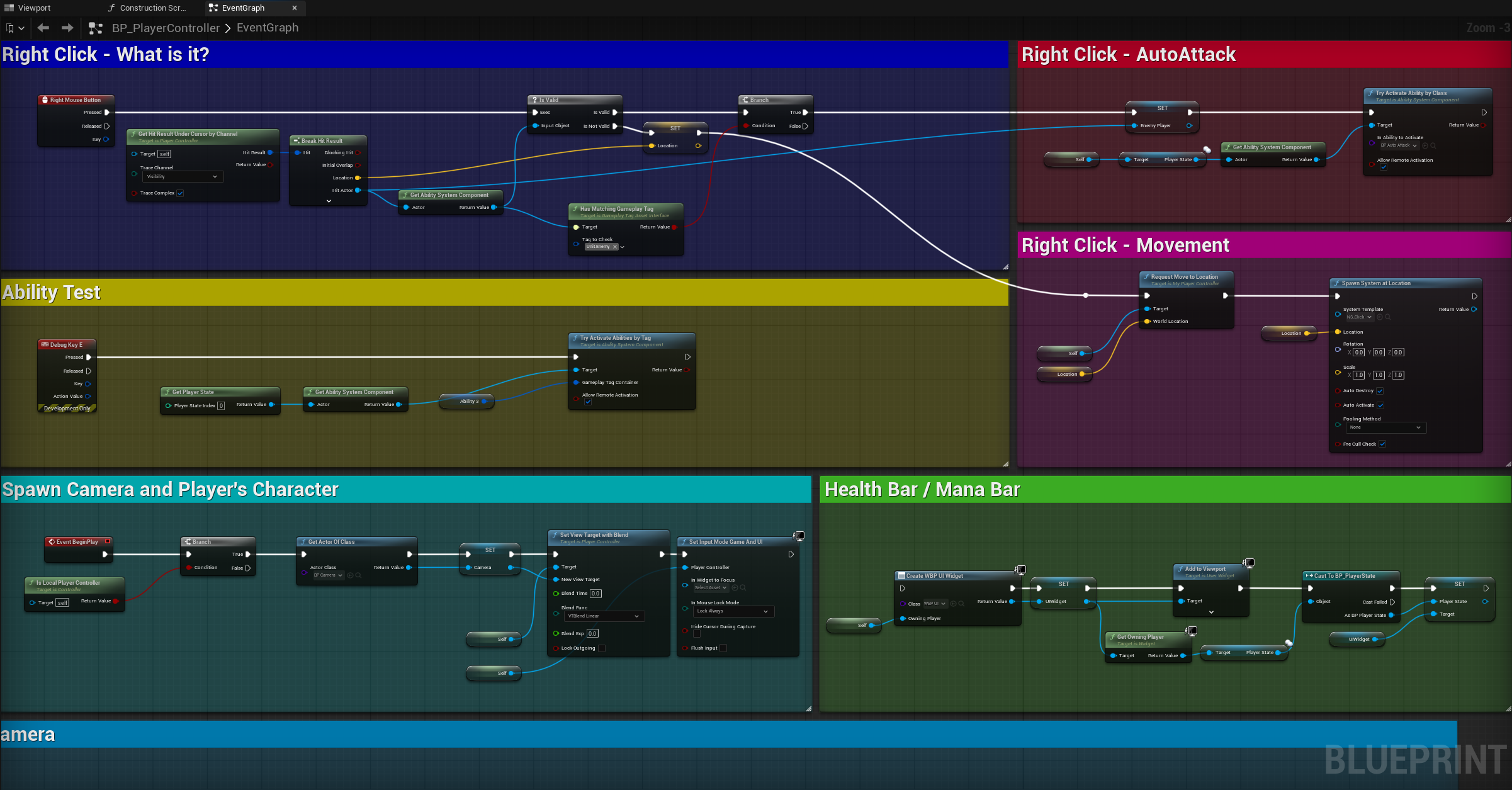This screenshot has width=1512, height=790.
Task: Switch to the Viewport tab
Action: [x=28, y=8]
